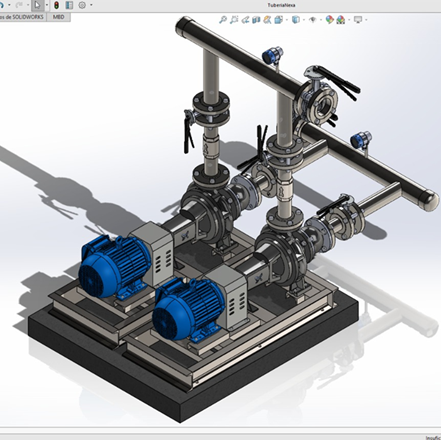Toggle Hide/Show Items visibility icon
The height and width of the screenshot is (440, 441).
click(313, 20)
